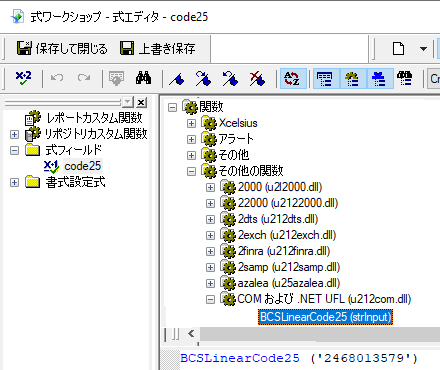This screenshot has height=370, width=440.
Task: Expand the Xcelsius function group
Action: point(191,123)
